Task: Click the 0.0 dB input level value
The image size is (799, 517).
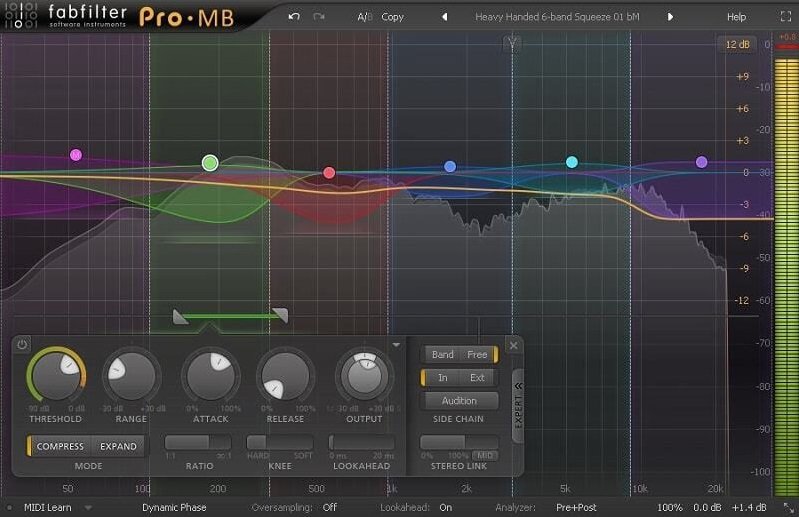Action: click(x=708, y=508)
